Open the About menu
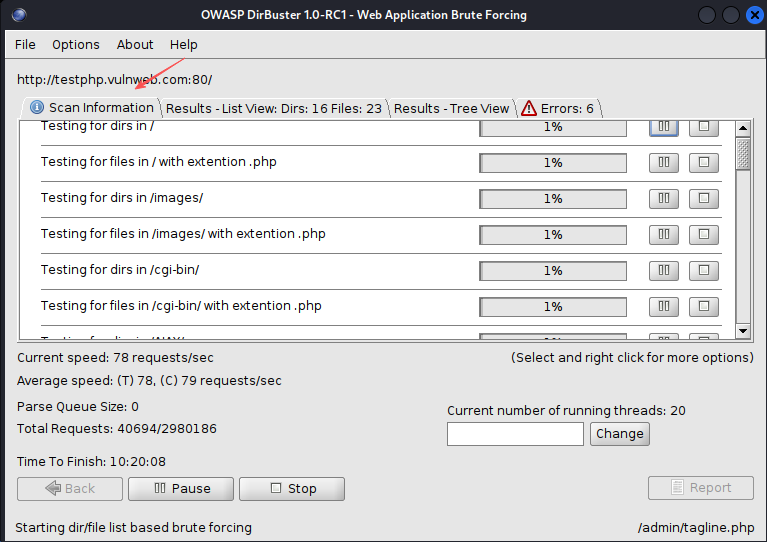 coord(135,45)
